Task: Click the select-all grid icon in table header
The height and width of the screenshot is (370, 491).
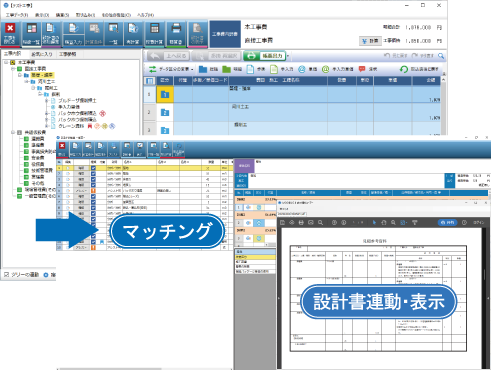Action: (150, 80)
